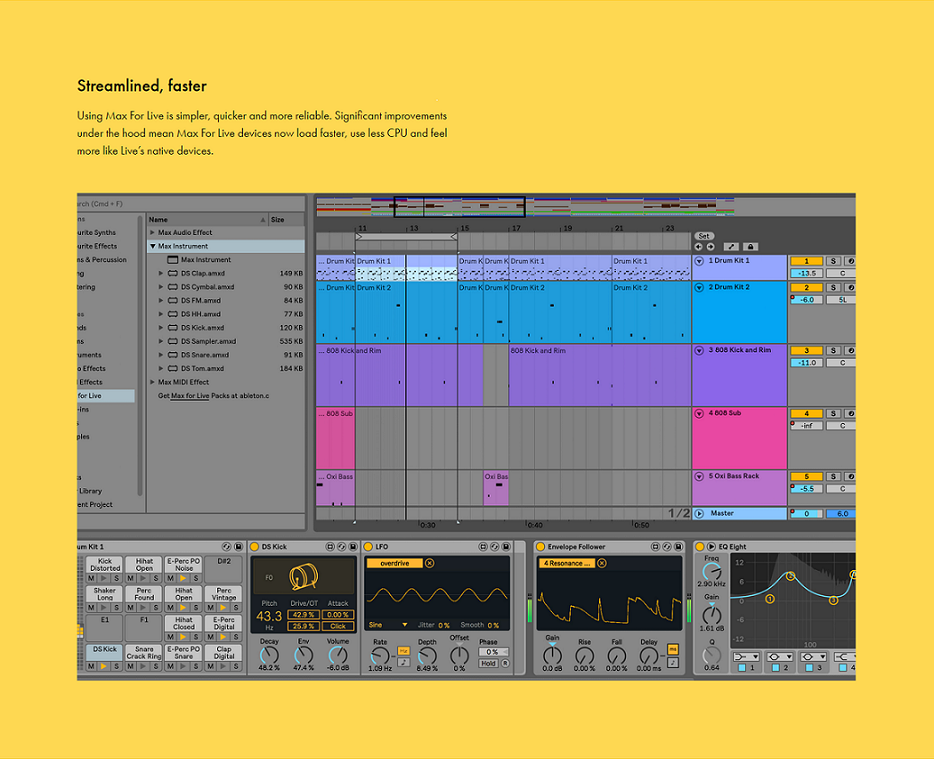Click the Set locator button
Screen dimensions: 934x759
tap(704, 236)
